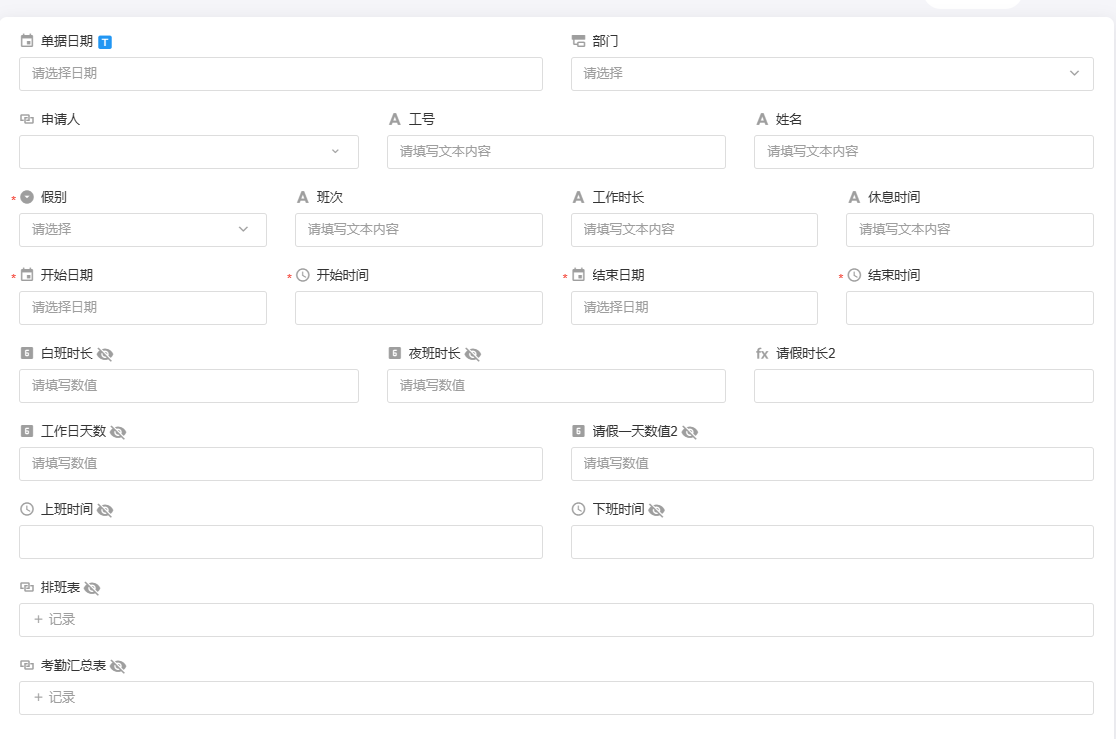
Task: Open the 假别 leave type dropdown
Action: [143, 229]
